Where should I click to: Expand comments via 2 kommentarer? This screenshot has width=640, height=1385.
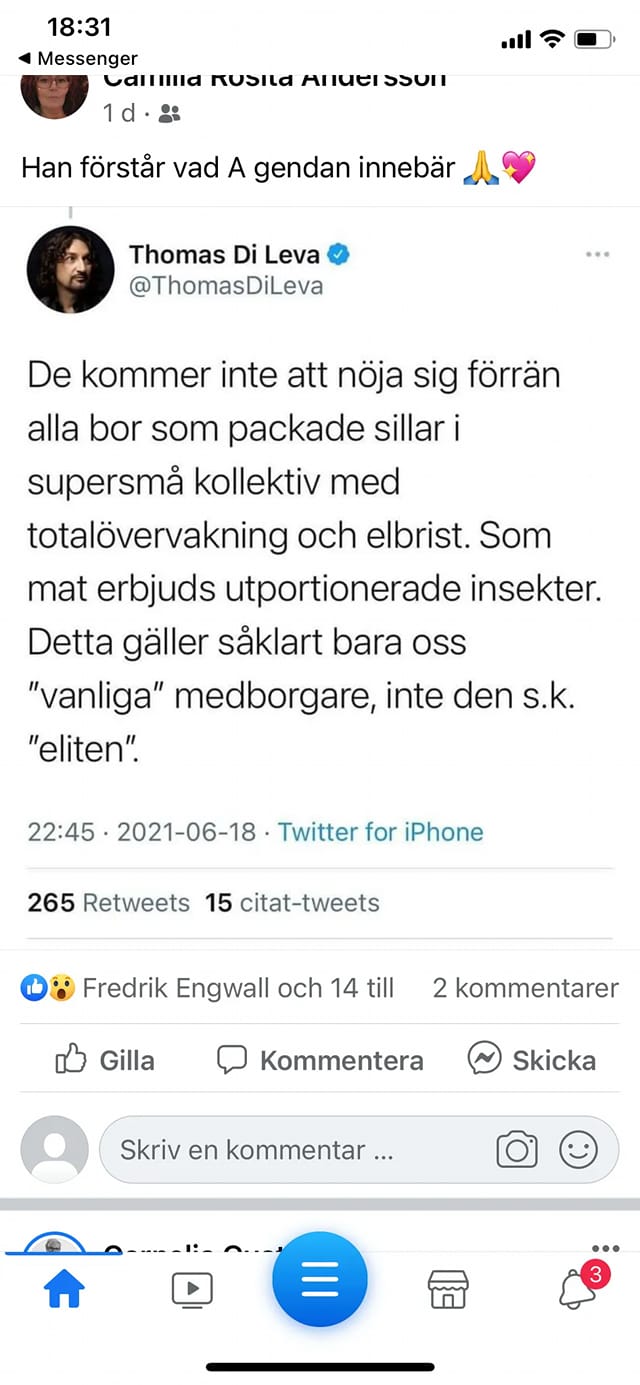coord(524,988)
